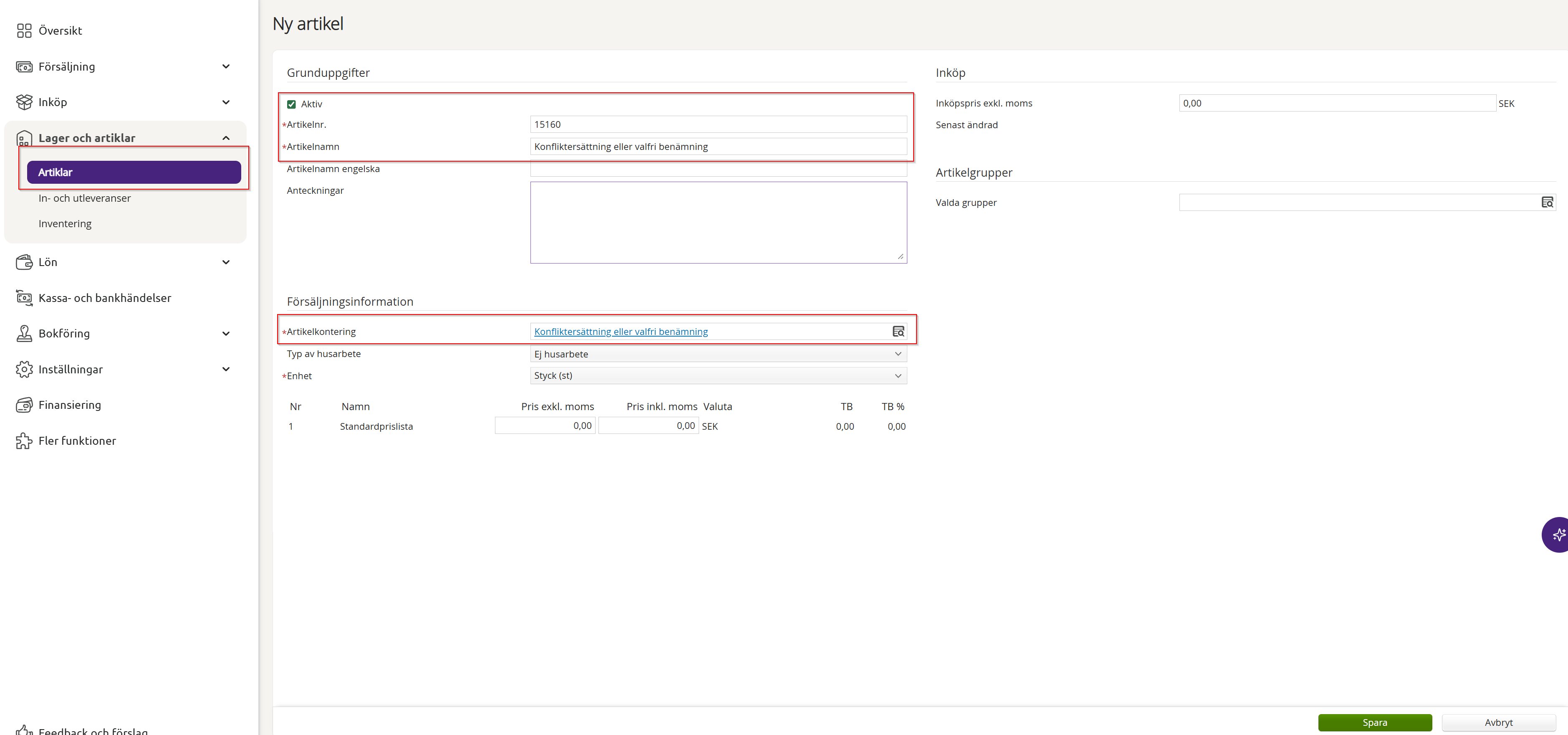Image resolution: width=1568 pixels, height=735 pixels.
Task: Uncheck the Aktiv checkbox
Action: point(292,104)
